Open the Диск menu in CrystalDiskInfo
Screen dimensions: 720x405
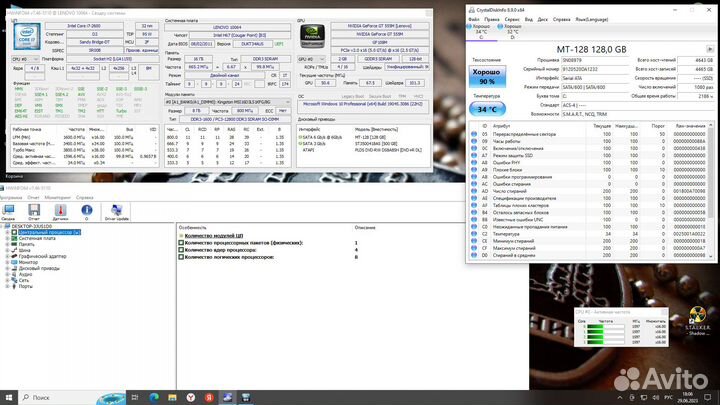[x=542, y=19]
